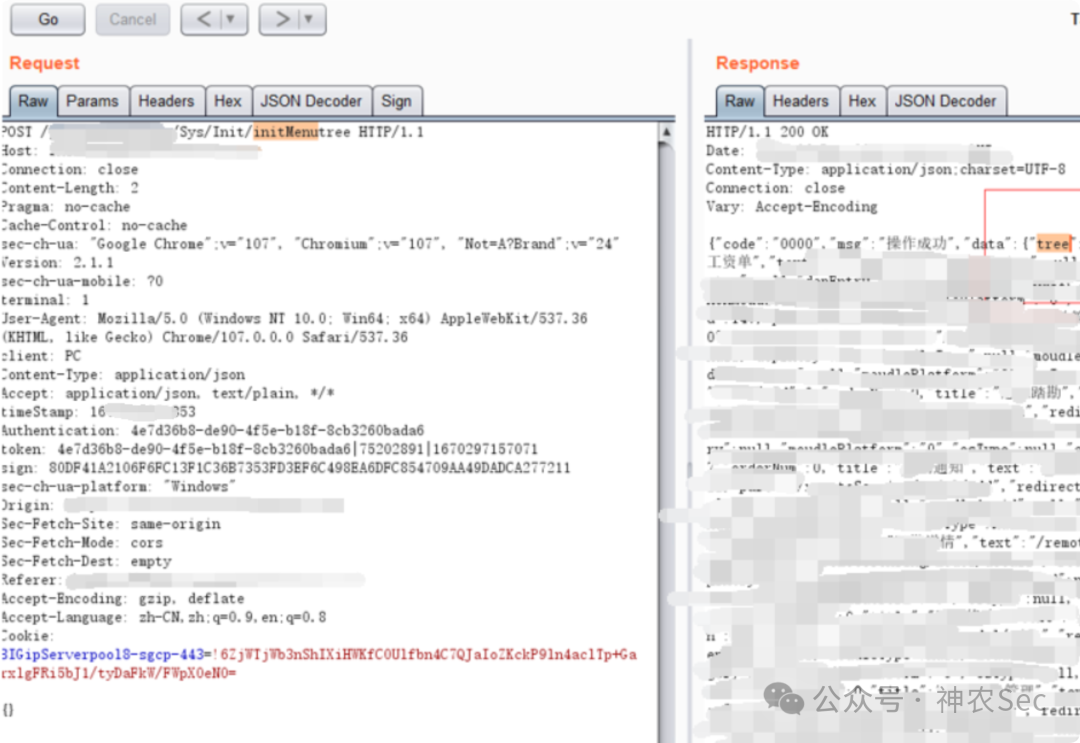Go forward with the right arrow icon
Image resolution: width=1080 pixels, height=743 pixels.
coord(282,19)
